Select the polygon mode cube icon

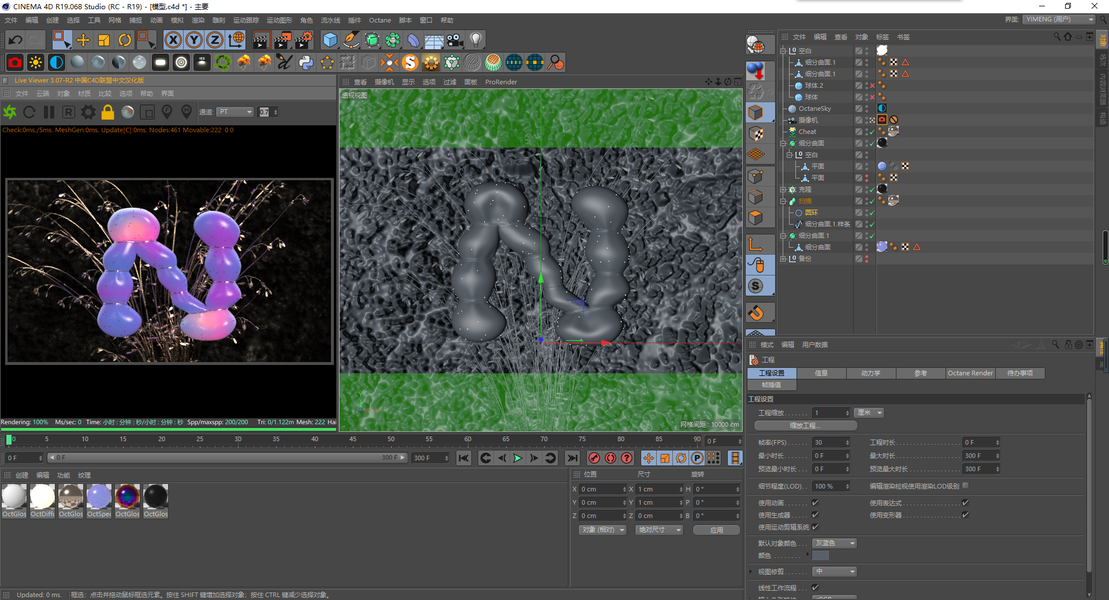pos(755,217)
